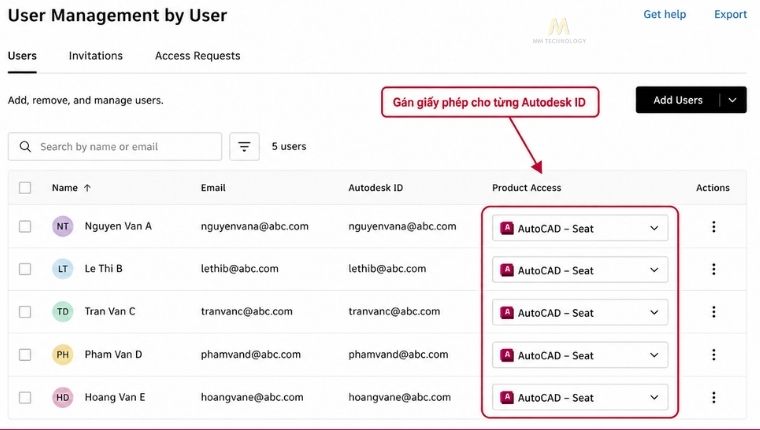Click the NT avatar of Nguyen Van A

coord(63,226)
